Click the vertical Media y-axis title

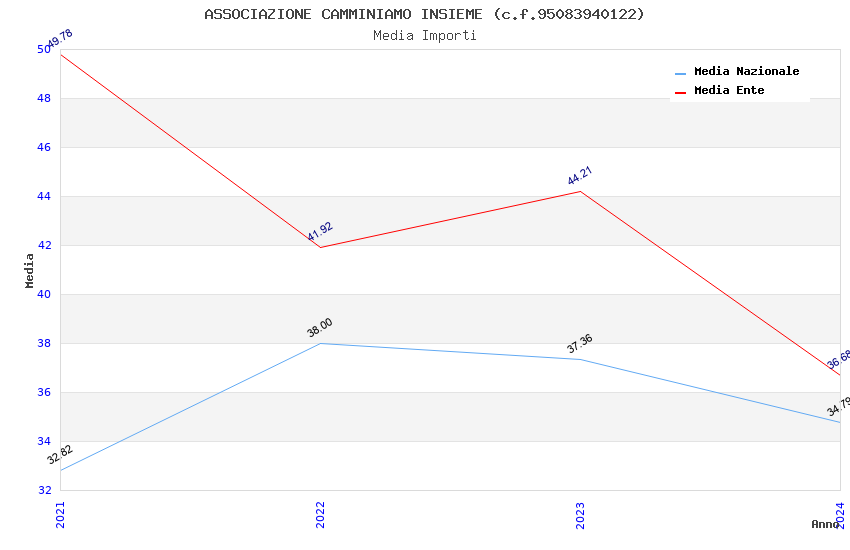[30, 270]
